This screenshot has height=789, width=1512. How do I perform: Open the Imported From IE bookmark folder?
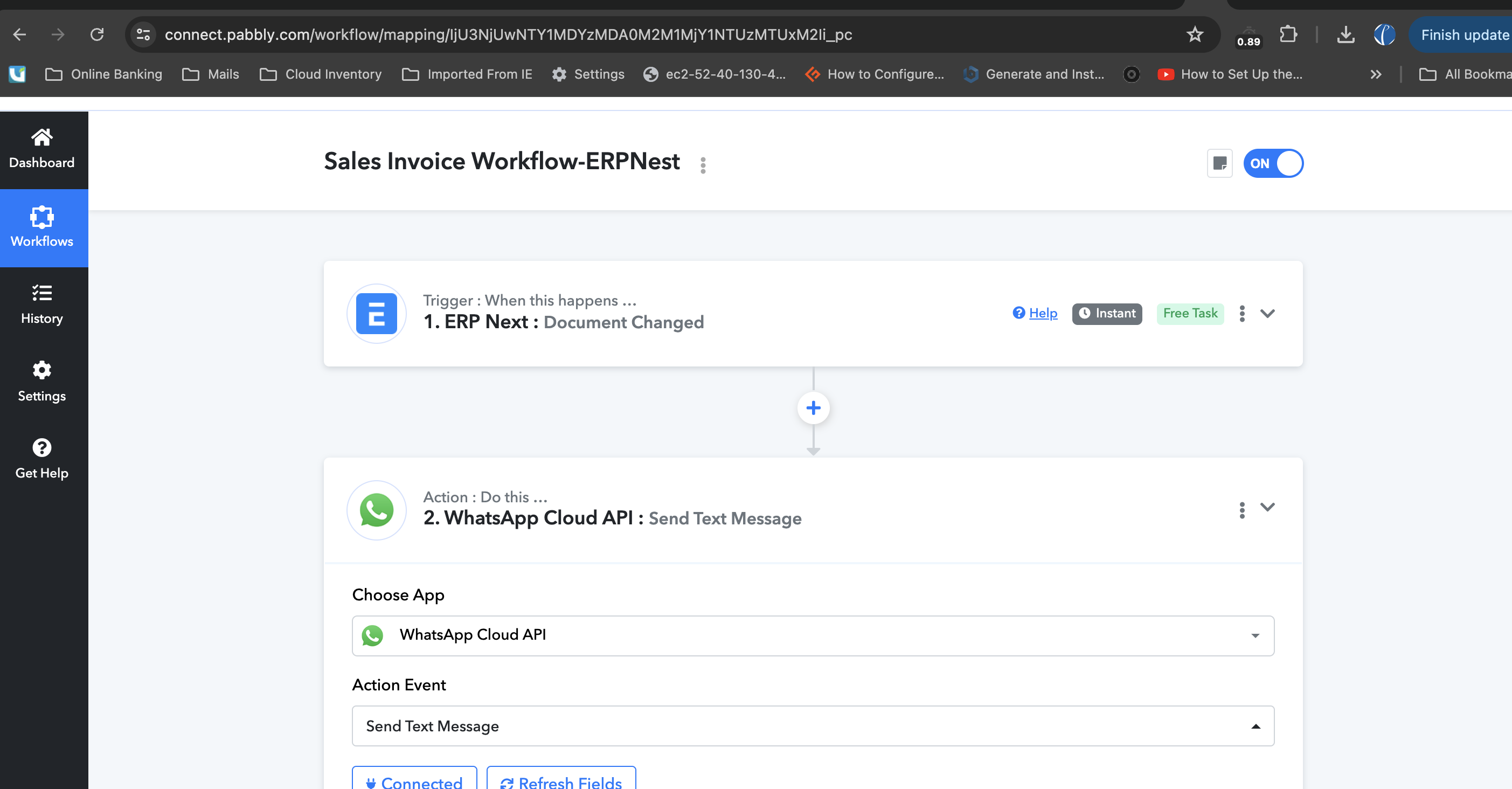[467, 74]
